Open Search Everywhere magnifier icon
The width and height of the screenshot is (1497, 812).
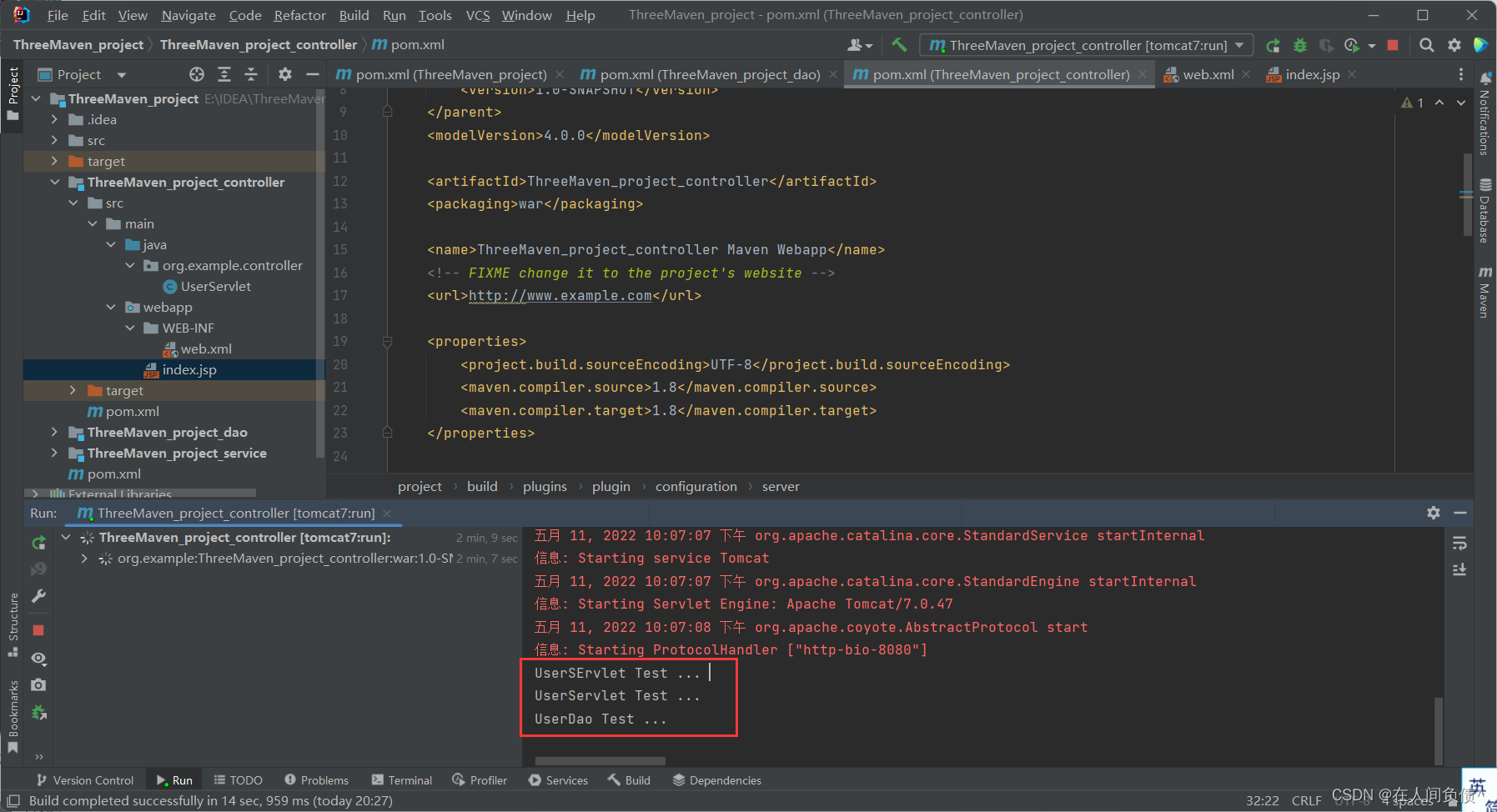pyautogui.click(x=1427, y=45)
